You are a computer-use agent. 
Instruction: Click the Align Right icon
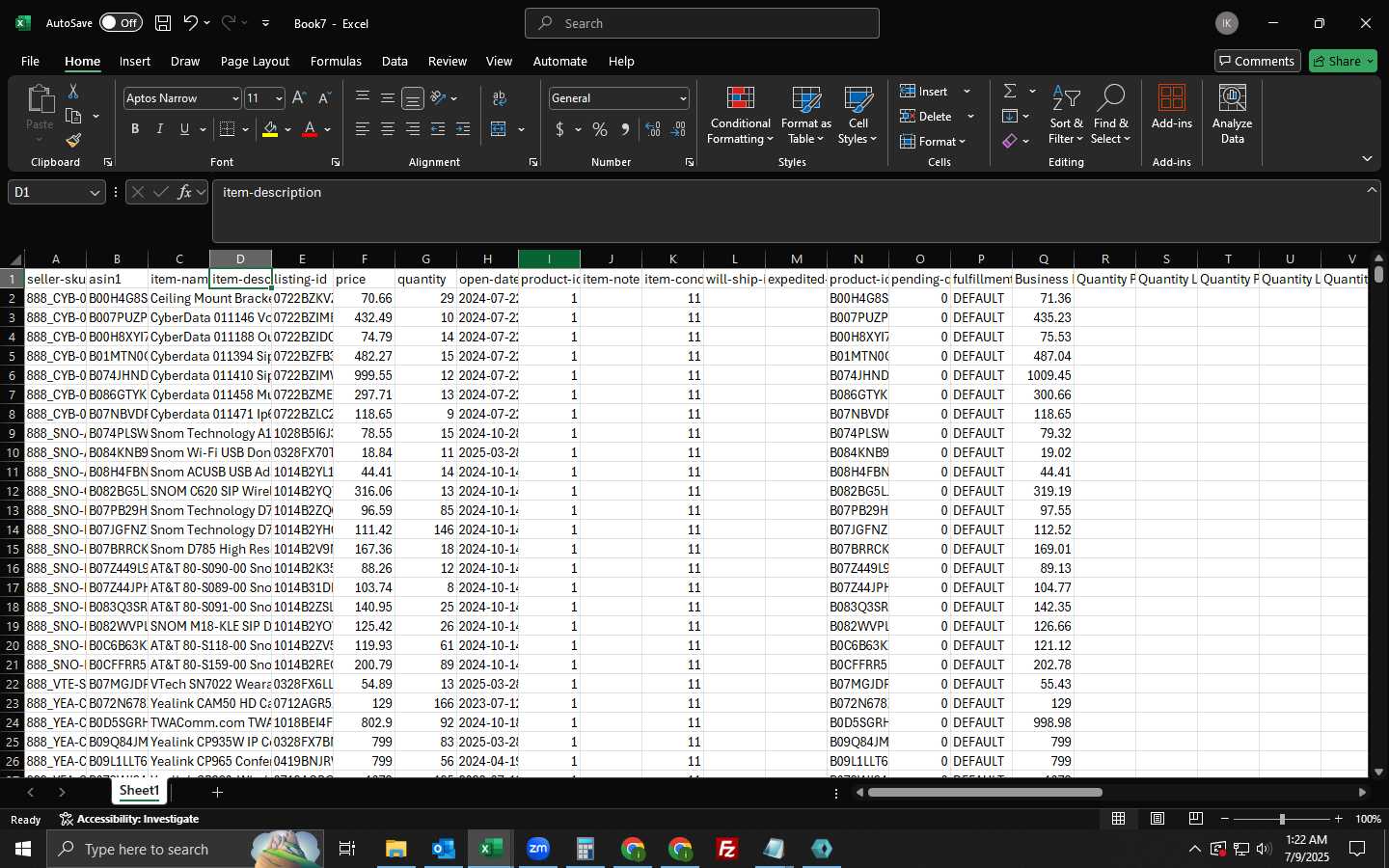tap(413, 129)
